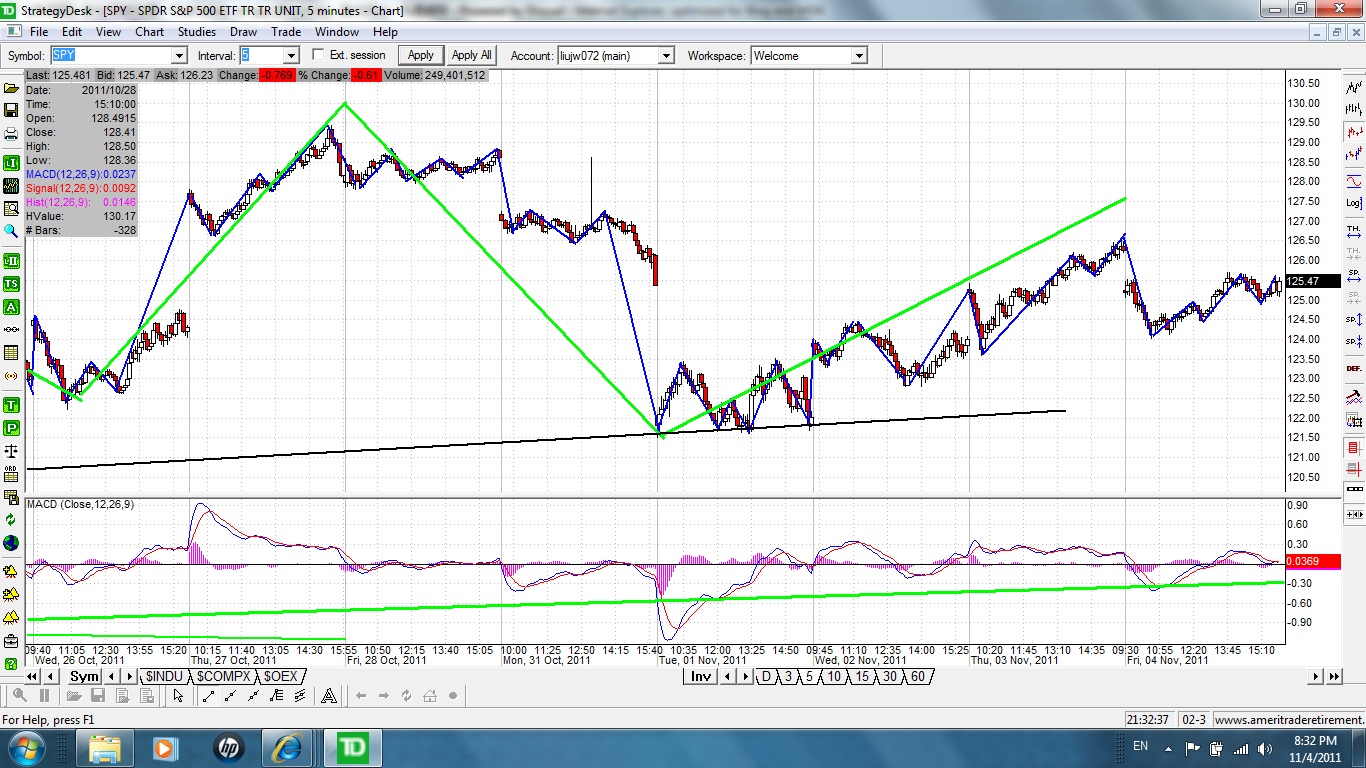The width and height of the screenshot is (1366, 768).
Task: Click the green P icon in left toolbar
Action: (11, 428)
